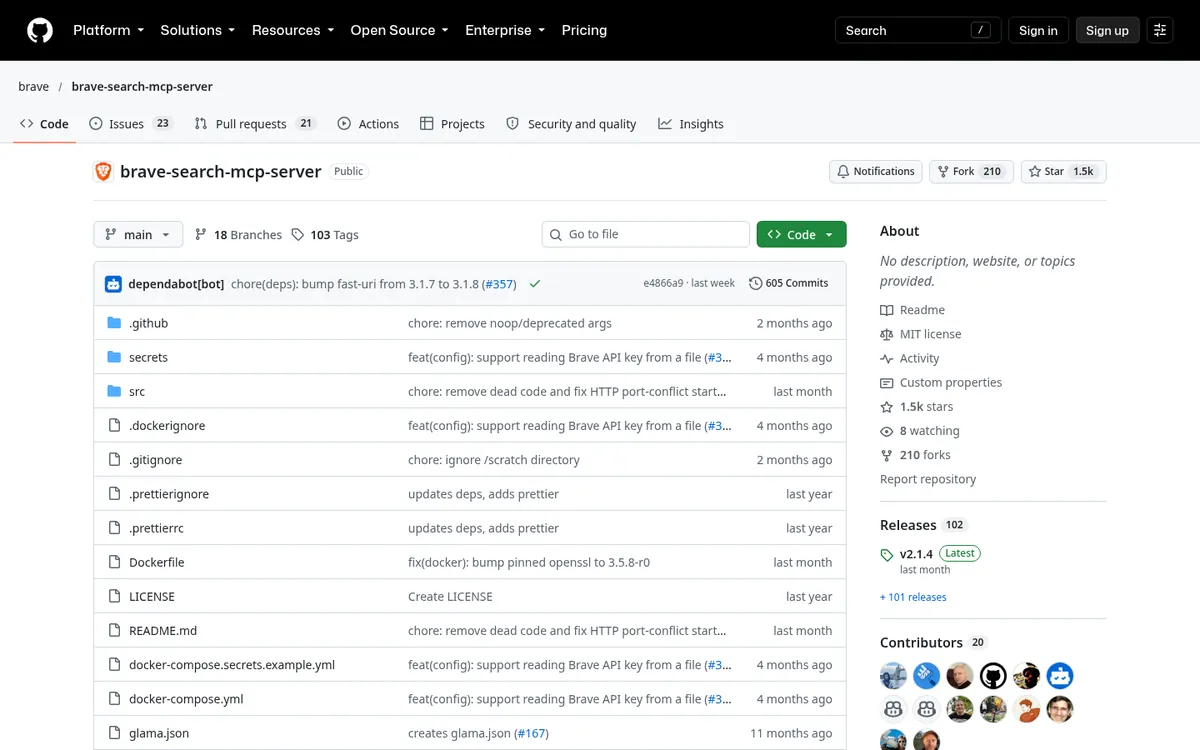Click the .dockerignore file icon

114,425
